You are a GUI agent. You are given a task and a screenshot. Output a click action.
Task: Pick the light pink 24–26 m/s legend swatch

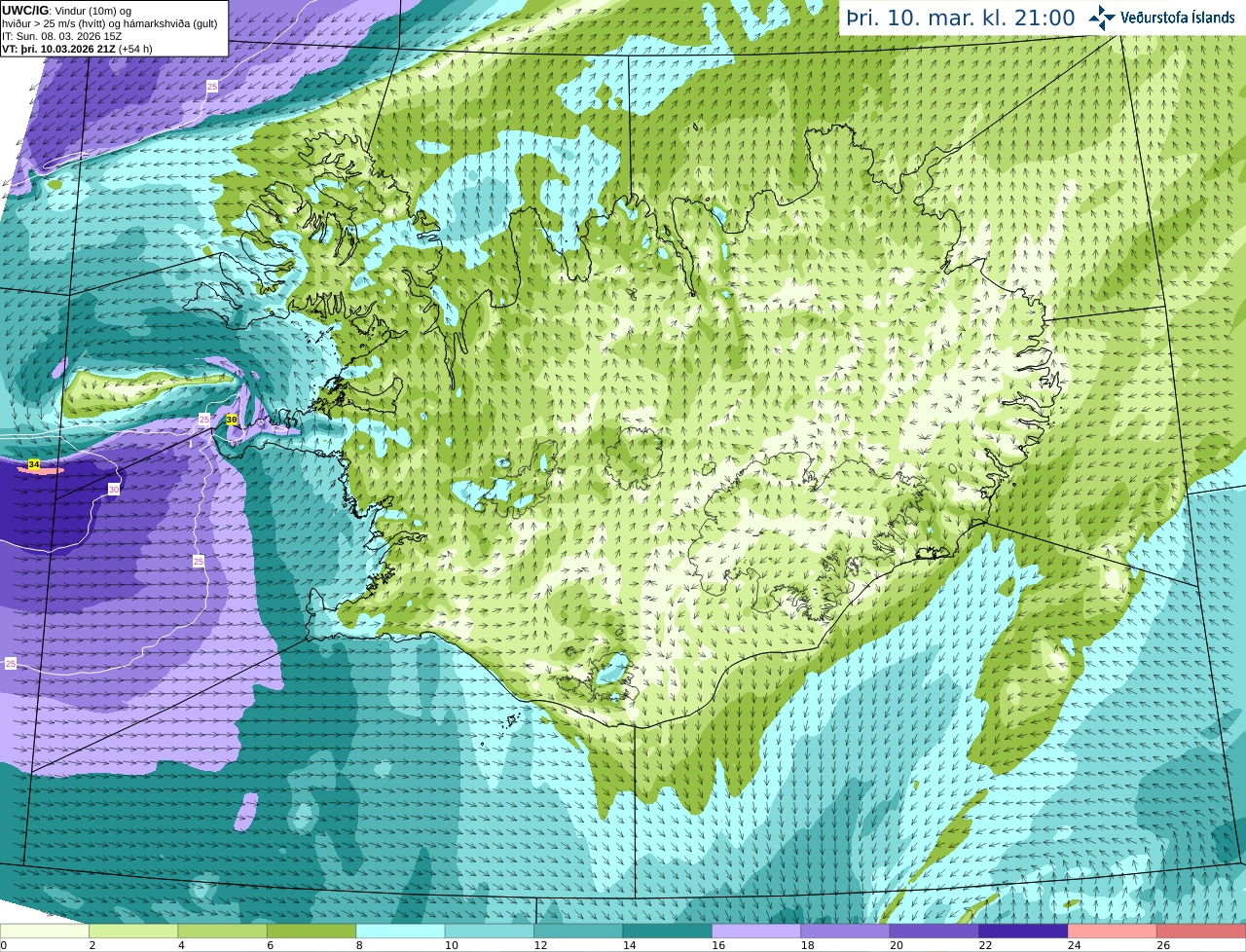pyautogui.click(x=1113, y=931)
